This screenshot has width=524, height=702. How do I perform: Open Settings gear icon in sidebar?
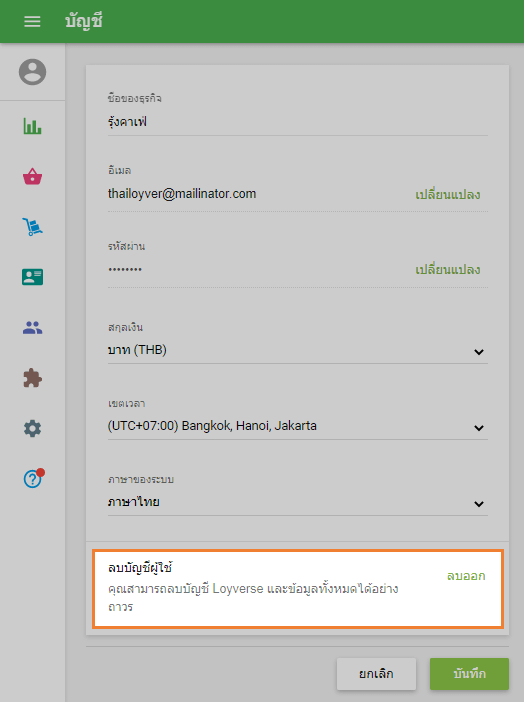[x=32, y=428]
